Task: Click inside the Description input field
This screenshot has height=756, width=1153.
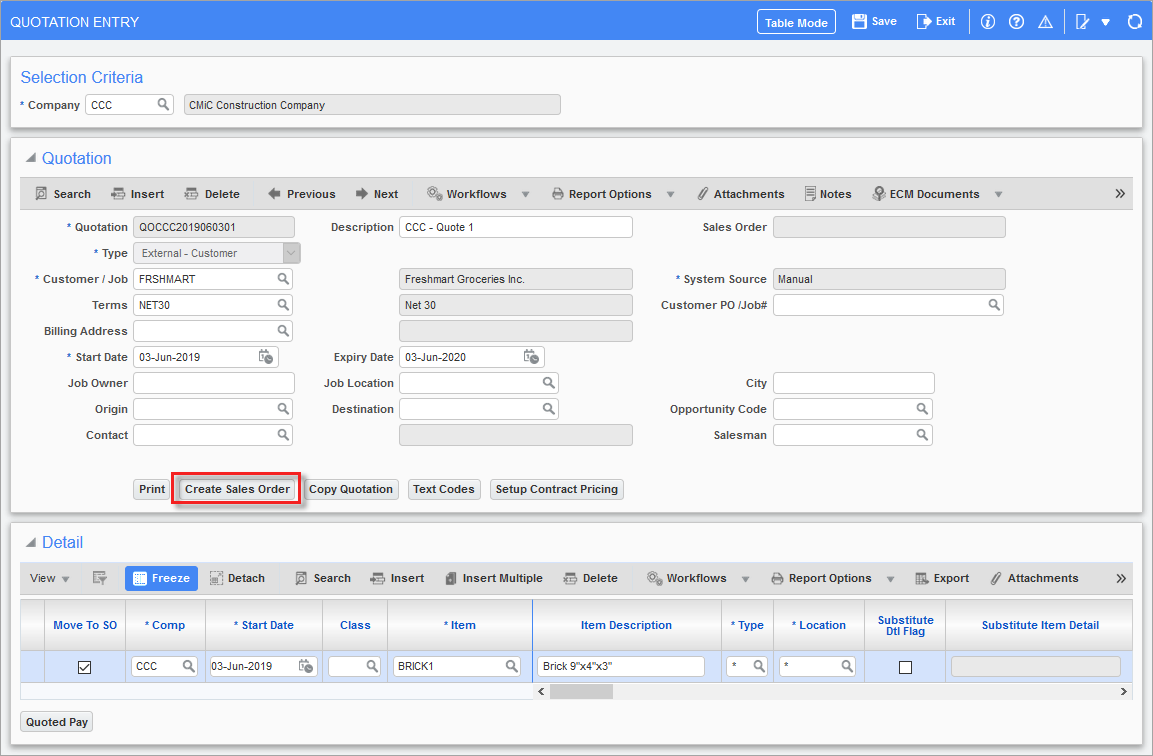Action: click(x=515, y=227)
